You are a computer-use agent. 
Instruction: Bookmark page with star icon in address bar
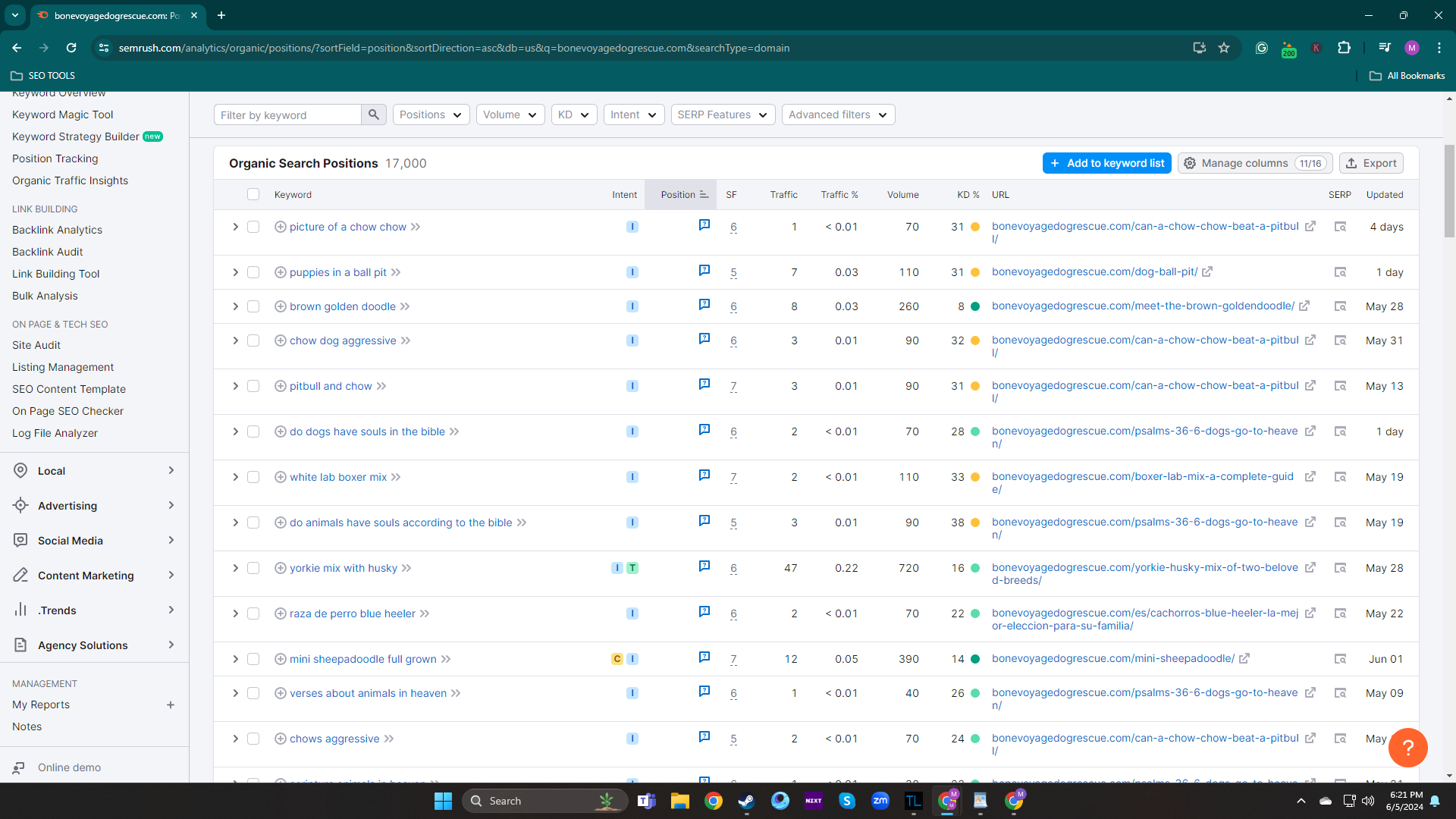pyautogui.click(x=1223, y=48)
